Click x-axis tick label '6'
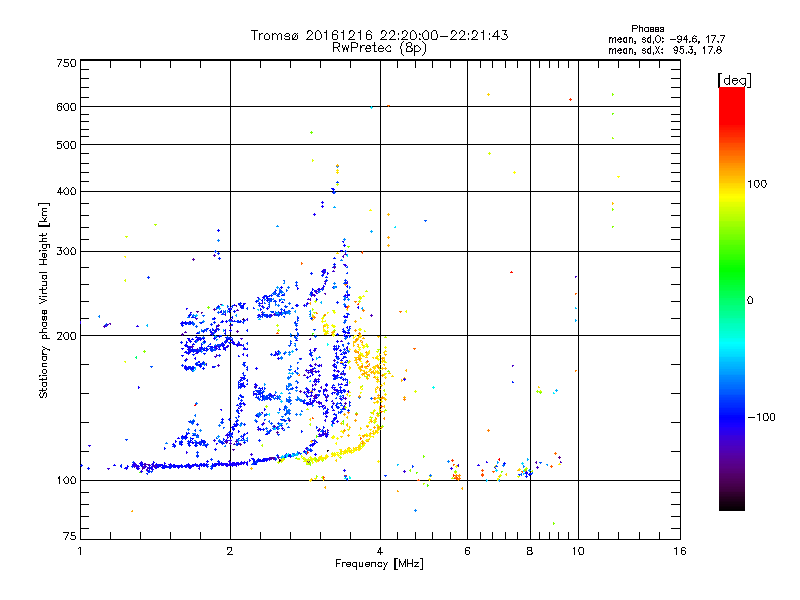Image resolution: width=800 pixels, height=600 pixels. tap(467, 551)
